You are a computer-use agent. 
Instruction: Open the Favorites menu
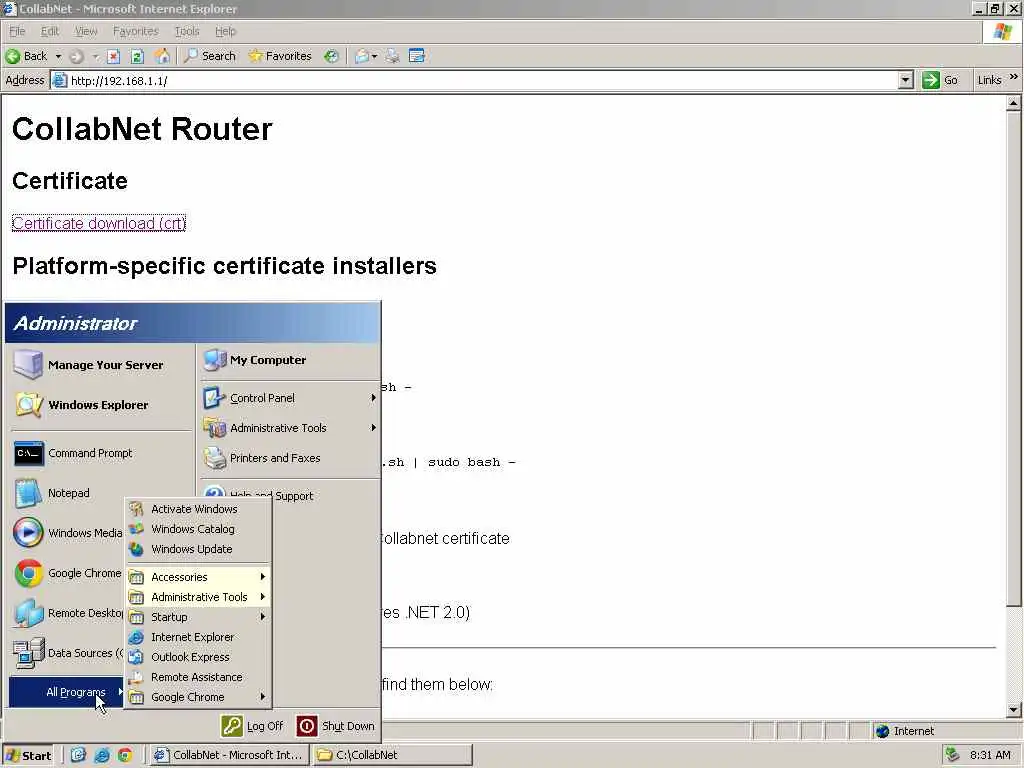click(x=136, y=31)
